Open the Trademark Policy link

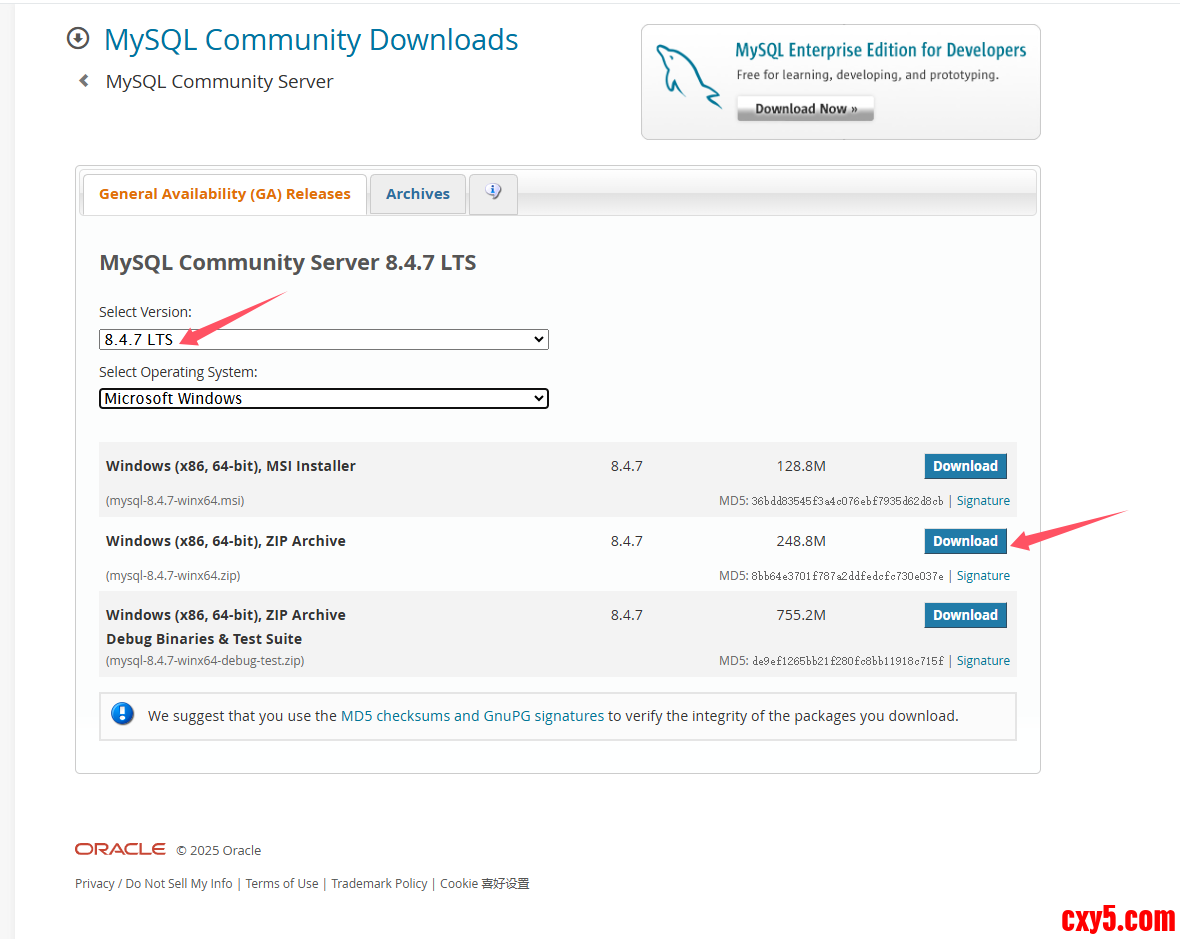[x=379, y=883]
